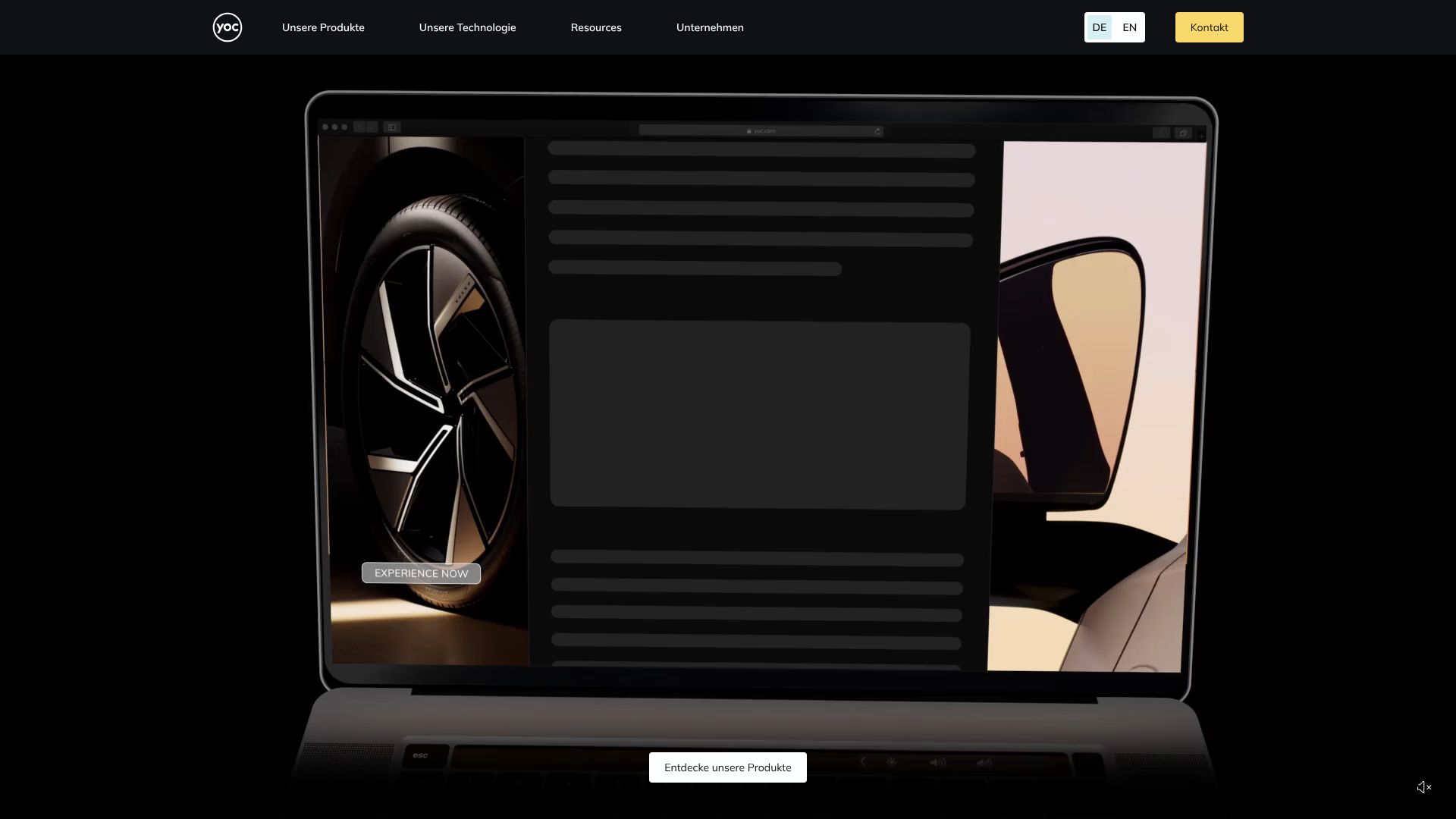Image resolution: width=1456 pixels, height=819 pixels.
Task: Switch language to EN
Action: click(1129, 27)
